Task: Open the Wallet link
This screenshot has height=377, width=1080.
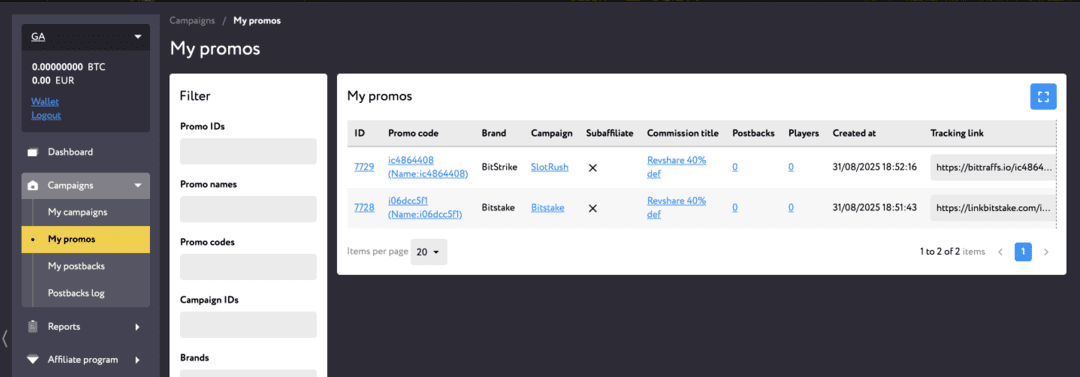Action: point(45,101)
